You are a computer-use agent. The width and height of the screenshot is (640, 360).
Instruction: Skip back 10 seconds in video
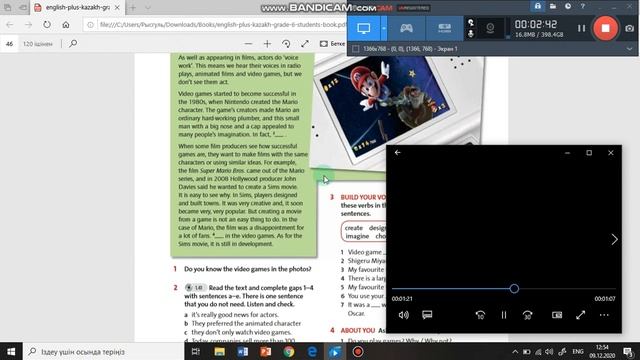tap(480, 315)
